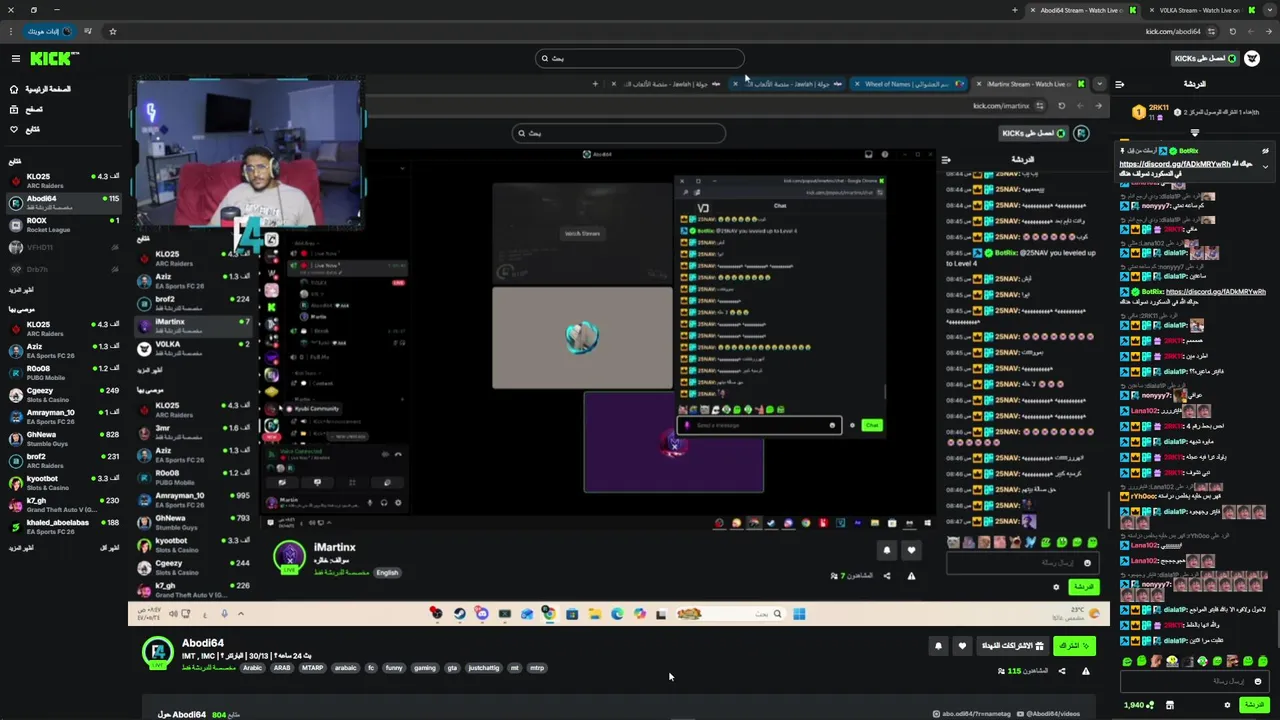Open Cgeezy recommended channel
Viewport: 1280px width, 720px height.
point(64,395)
